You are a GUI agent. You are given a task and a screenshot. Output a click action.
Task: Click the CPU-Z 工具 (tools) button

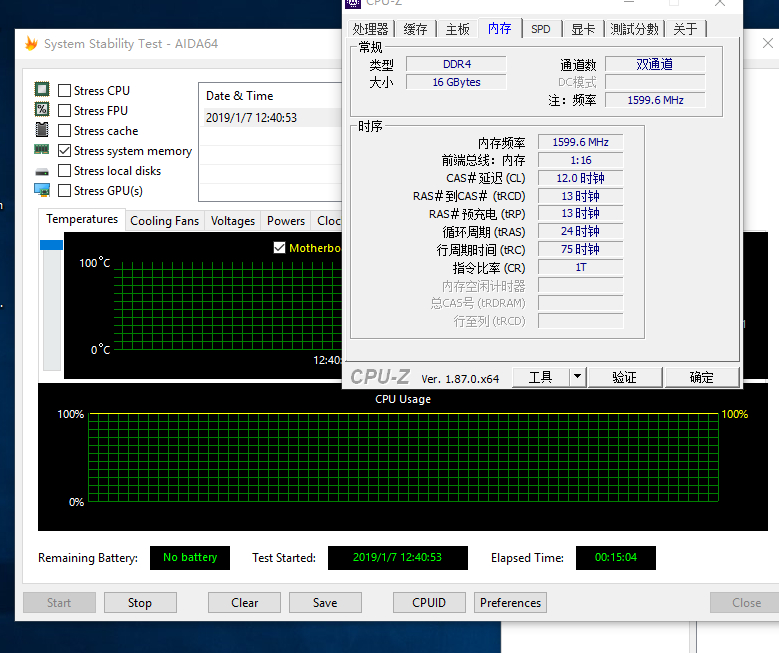tap(541, 377)
